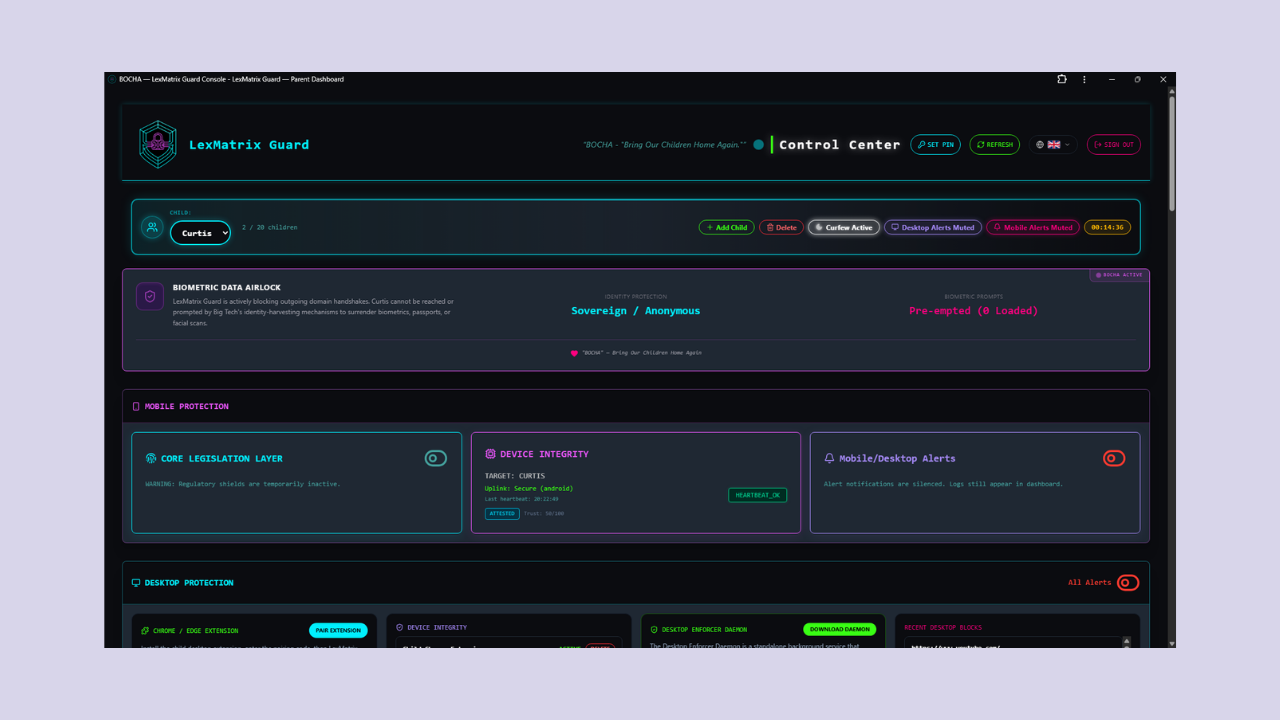The width and height of the screenshot is (1280, 720).
Task: Unmute mobile alerts via Mobile Alerts Muted pill
Action: 1033,228
